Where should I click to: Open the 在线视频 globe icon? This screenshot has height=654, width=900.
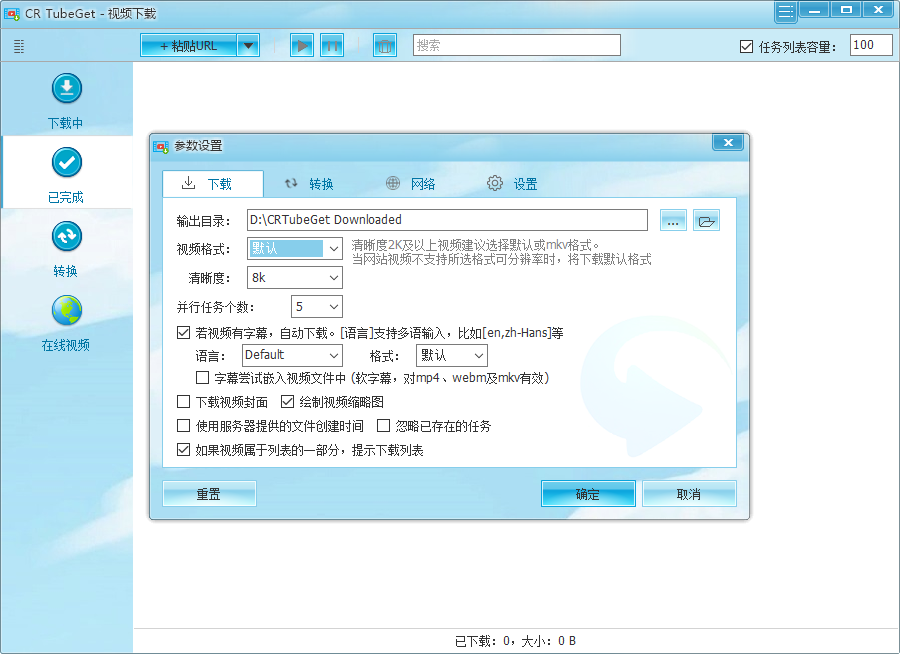tap(66, 311)
